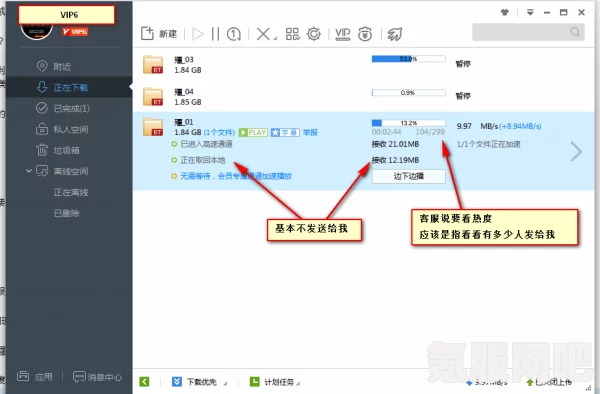This screenshot has width=600, height=394.
Task: Open the 计划任务 dropdown
Action: [274, 382]
